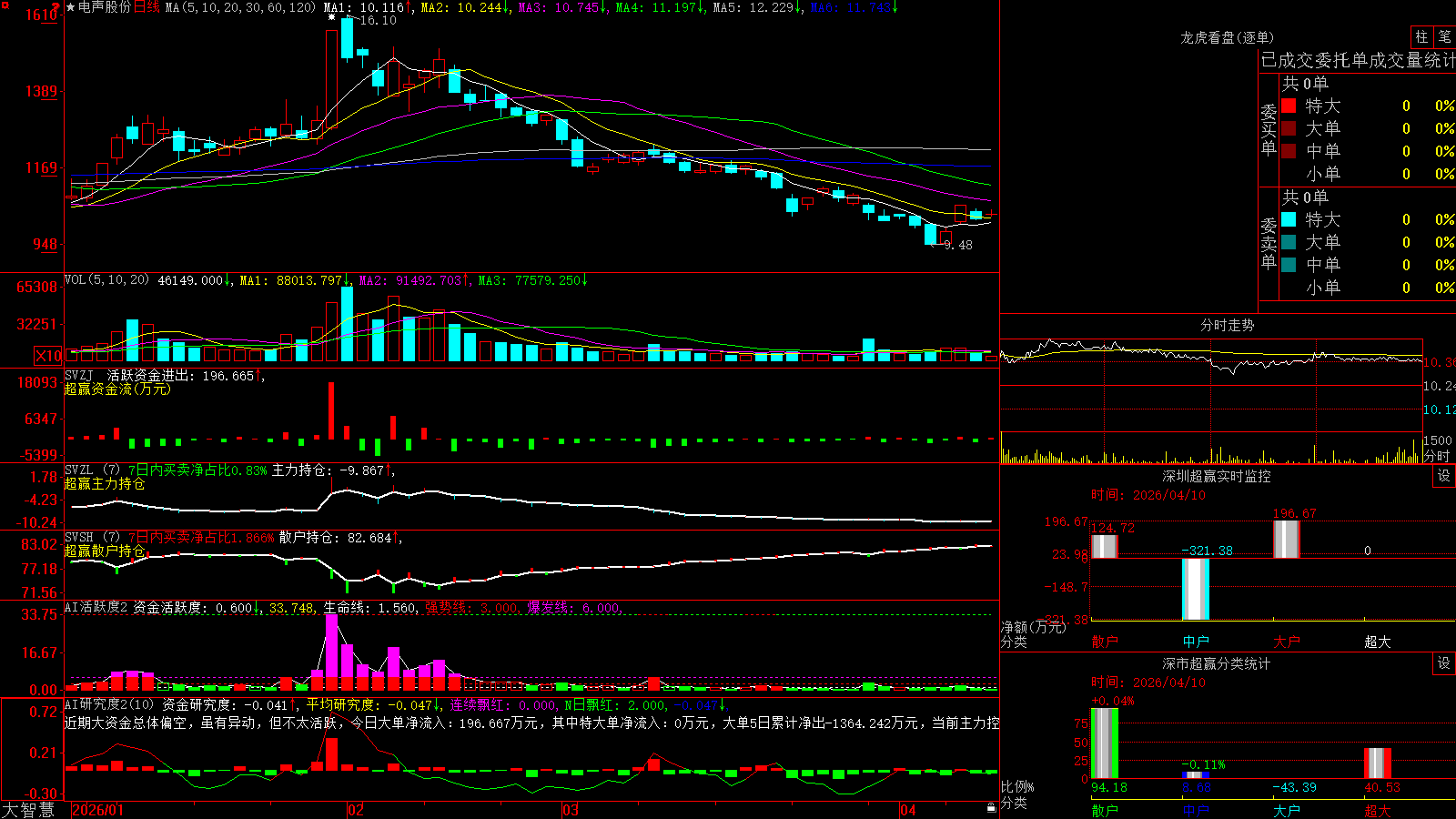This screenshot has height=819, width=1456.
Task: Jump to month 02 on the date axis
Action: click(356, 810)
